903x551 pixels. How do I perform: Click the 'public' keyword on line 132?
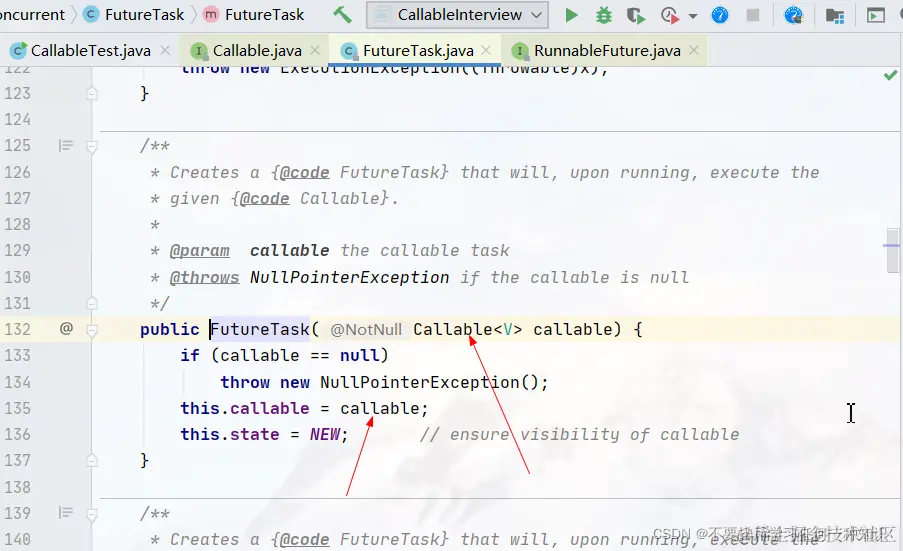click(x=169, y=329)
